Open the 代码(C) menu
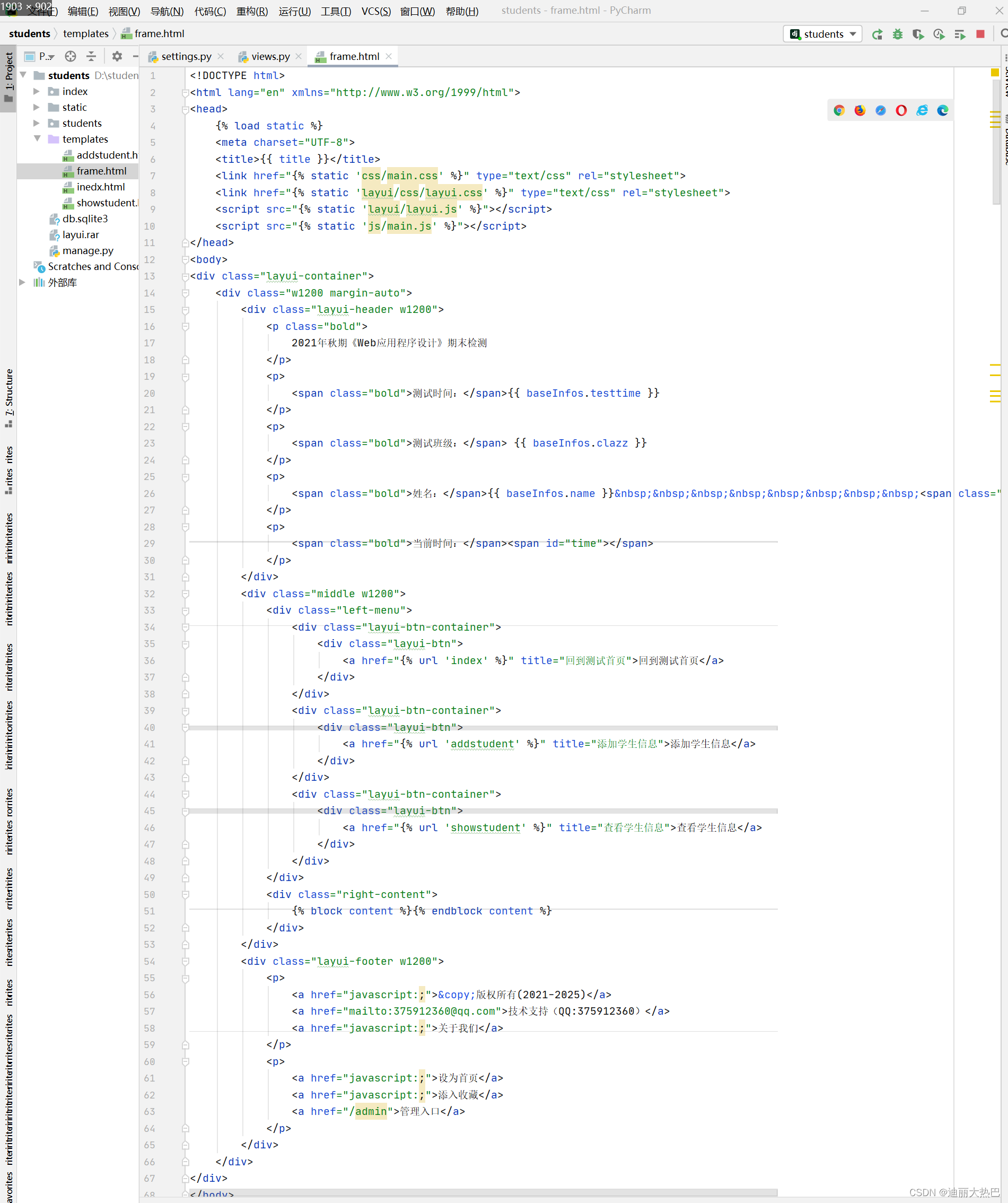Image resolution: width=1008 pixels, height=1203 pixels. click(x=210, y=12)
